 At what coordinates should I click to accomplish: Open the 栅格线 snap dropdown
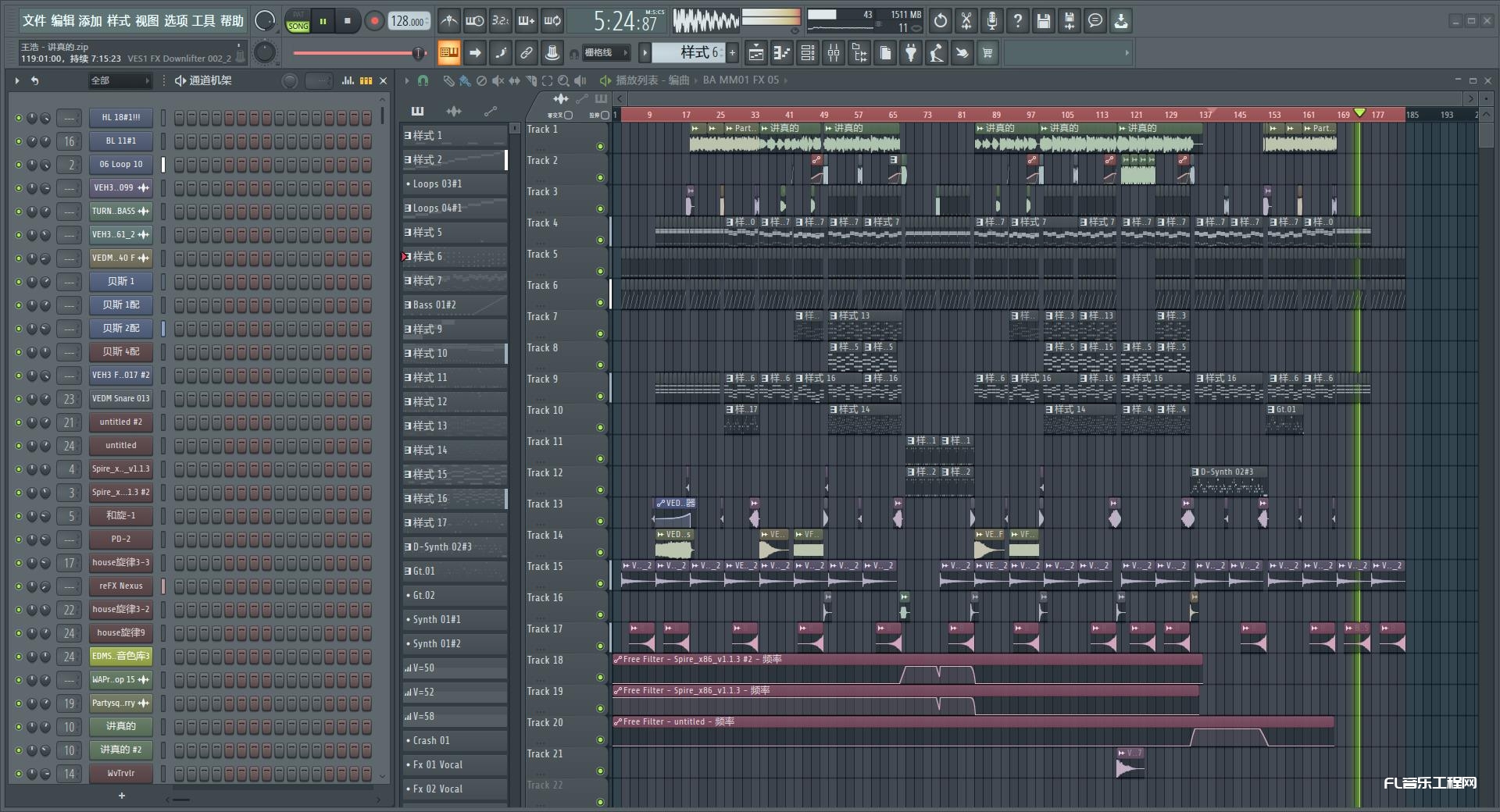tap(605, 53)
